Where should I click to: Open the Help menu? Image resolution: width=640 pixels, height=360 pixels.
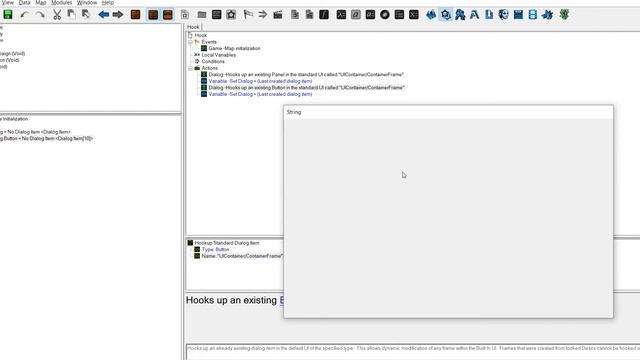(108, 2)
